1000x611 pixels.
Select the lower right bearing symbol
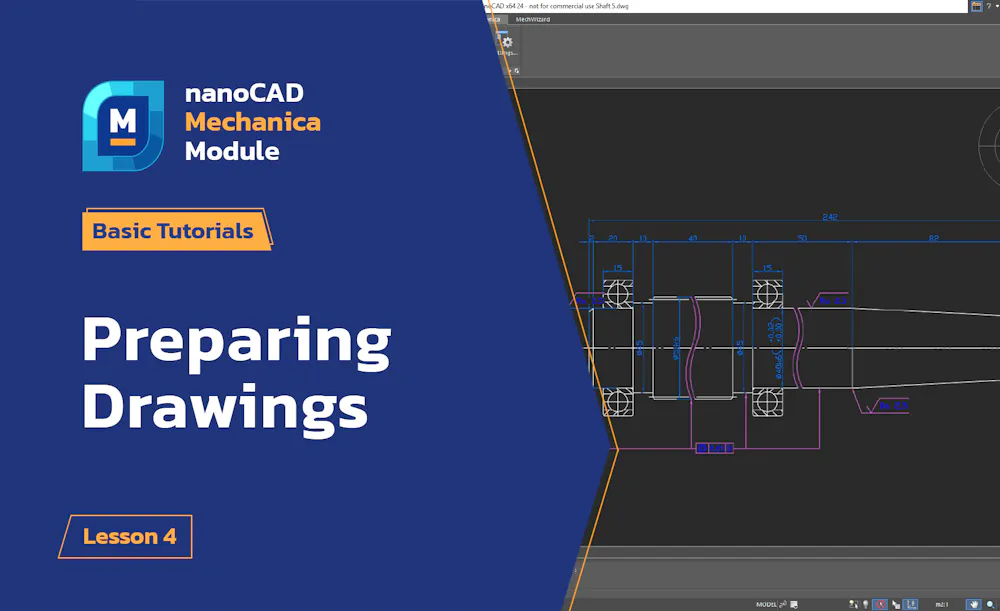(767, 402)
